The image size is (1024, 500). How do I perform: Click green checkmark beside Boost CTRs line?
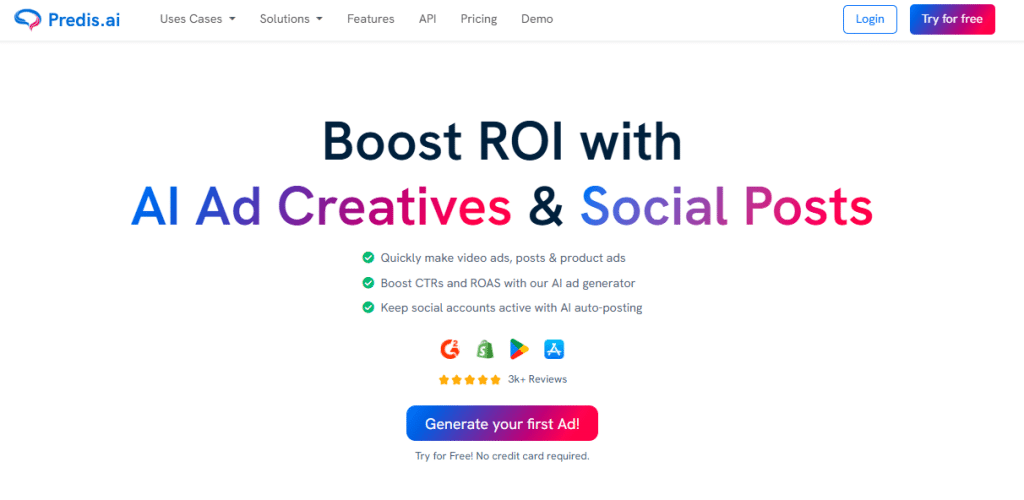[x=368, y=283]
